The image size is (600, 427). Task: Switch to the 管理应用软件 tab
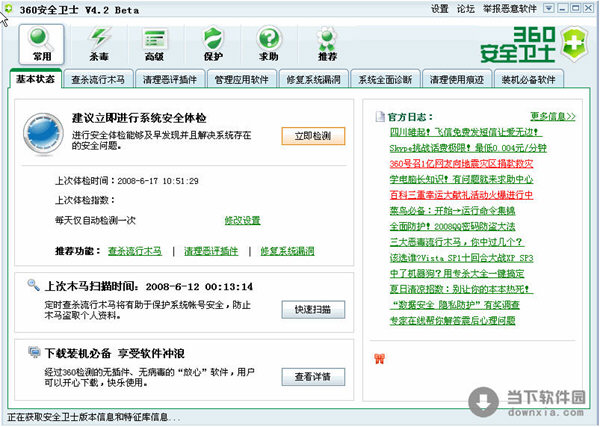click(x=241, y=80)
